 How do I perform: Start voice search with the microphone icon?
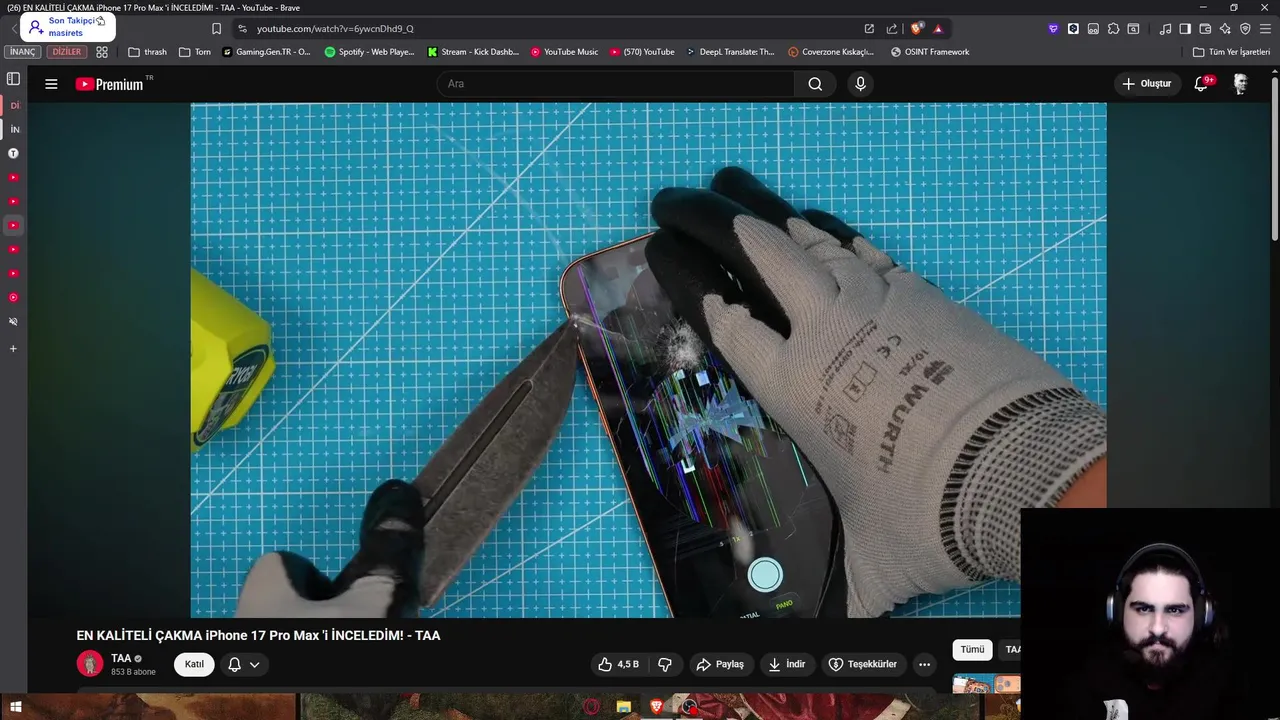click(860, 84)
